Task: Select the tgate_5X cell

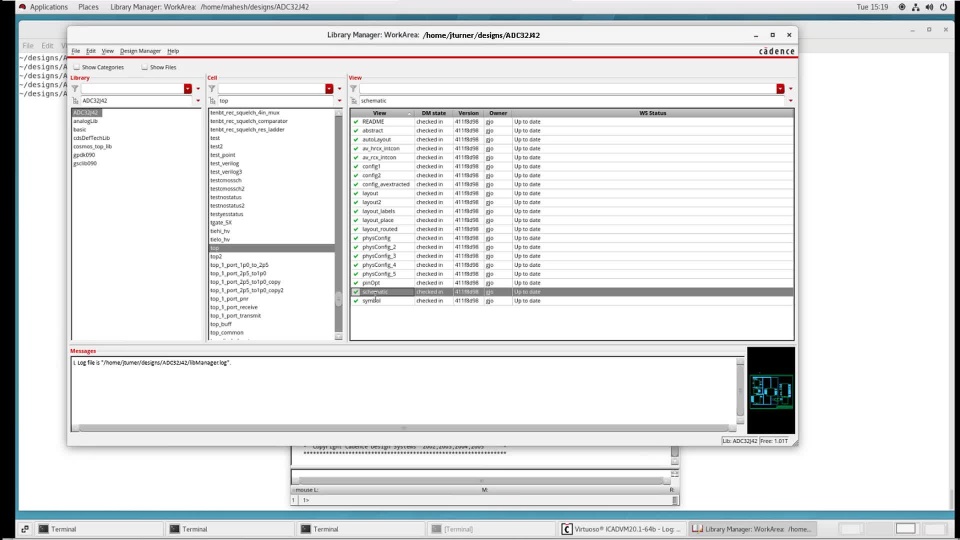Action: [221, 223]
